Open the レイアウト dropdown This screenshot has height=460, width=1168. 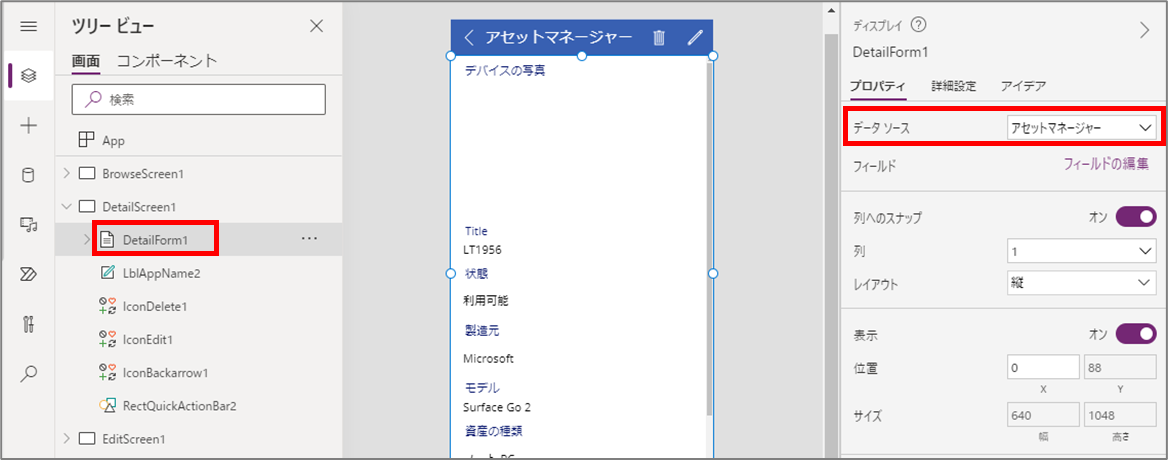coord(1081,284)
